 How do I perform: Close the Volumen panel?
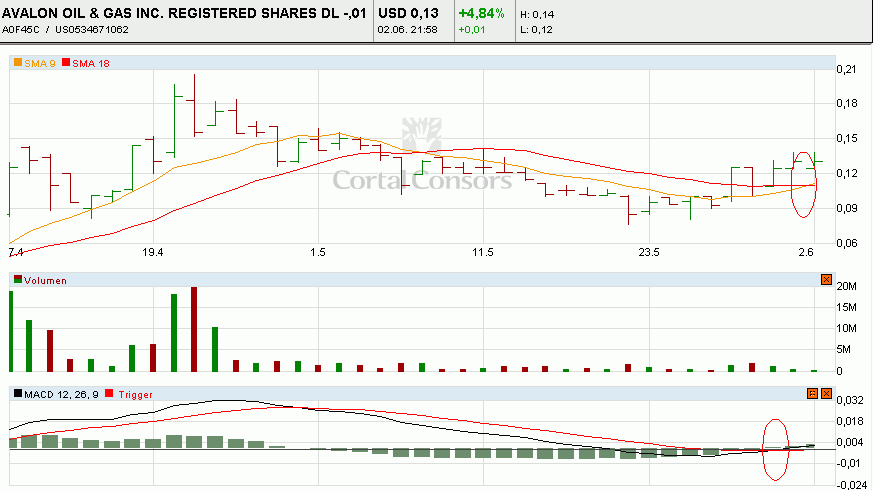(x=825, y=280)
